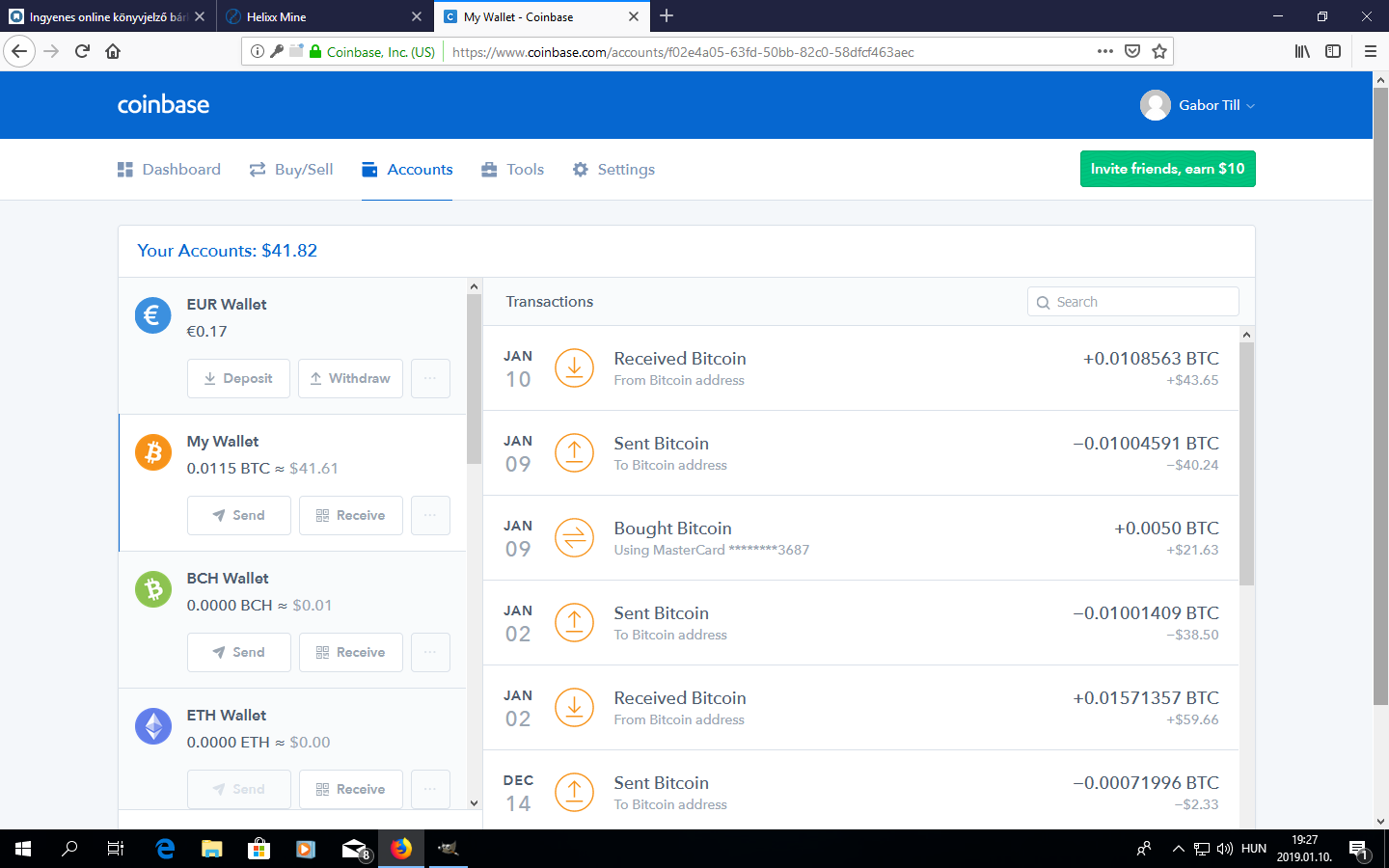Open a new browser tab
This screenshot has height=868, width=1389.
[667, 15]
